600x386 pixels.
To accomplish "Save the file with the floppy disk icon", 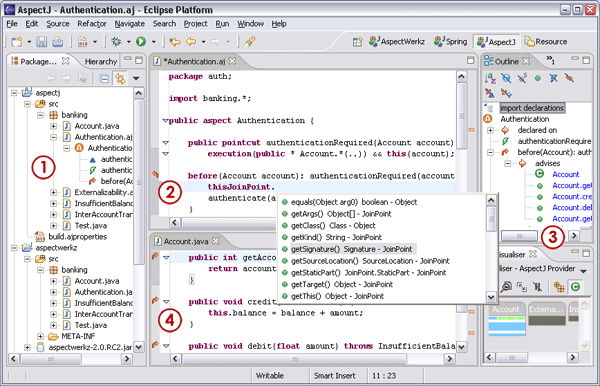I will 42,42.
